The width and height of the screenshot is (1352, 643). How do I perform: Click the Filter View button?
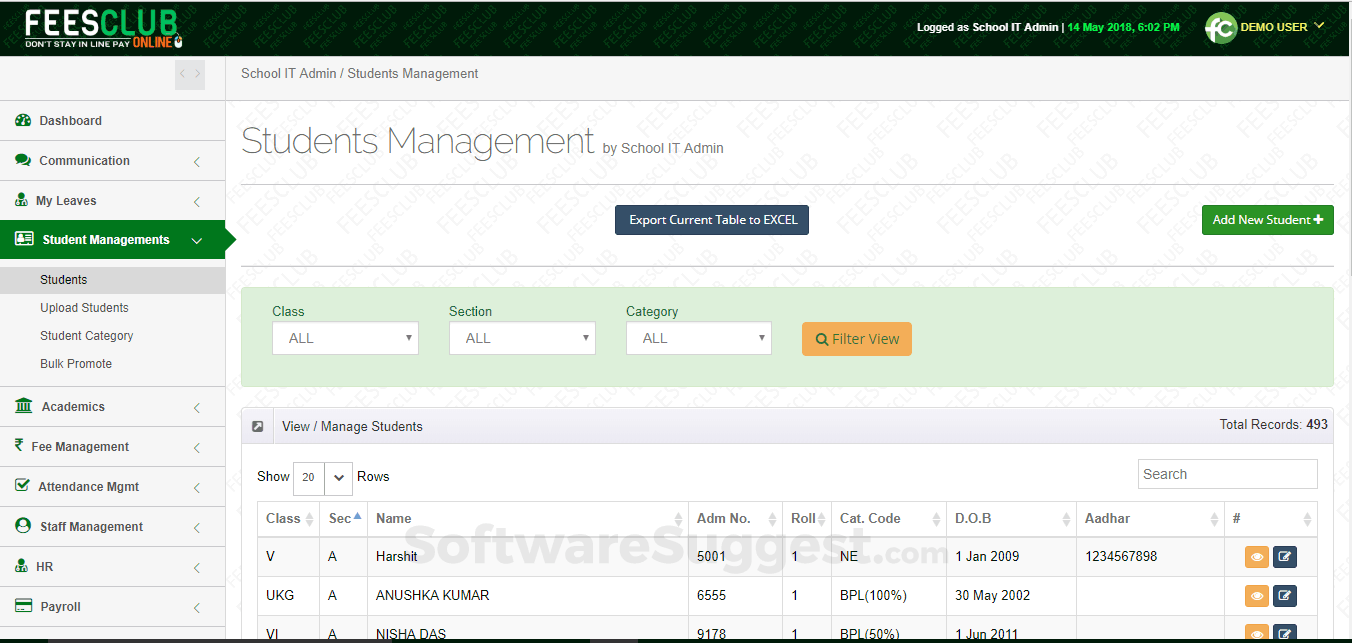(x=857, y=339)
